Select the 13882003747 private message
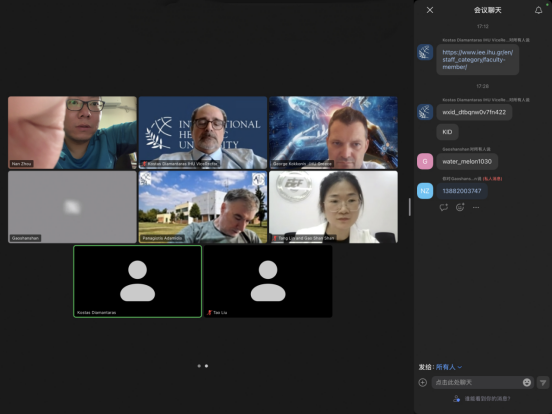The width and height of the screenshot is (552, 414). pyautogui.click(x=462, y=191)
